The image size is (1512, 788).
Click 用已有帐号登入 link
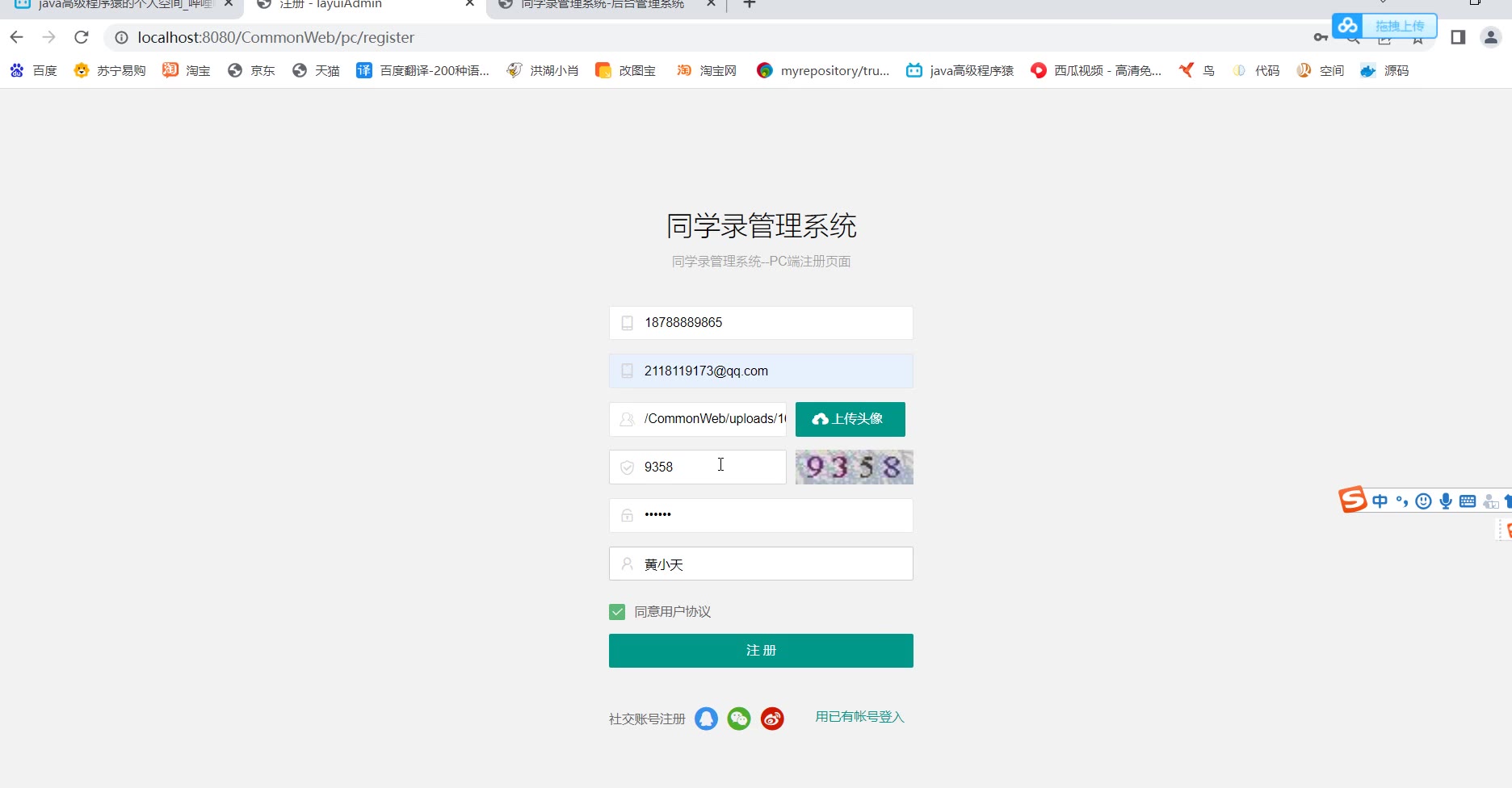[859, 717]
